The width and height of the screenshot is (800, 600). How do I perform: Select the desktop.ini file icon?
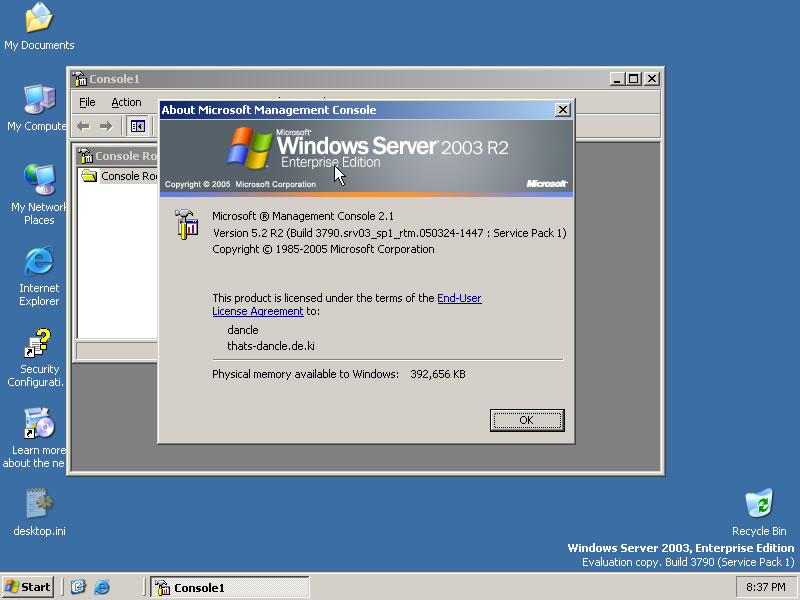tap(39, 504)
